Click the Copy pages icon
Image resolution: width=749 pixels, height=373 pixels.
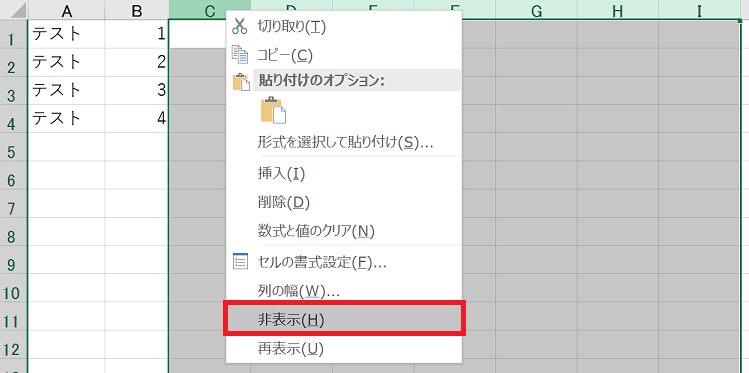pyautogui.click(x=240, y=55)
